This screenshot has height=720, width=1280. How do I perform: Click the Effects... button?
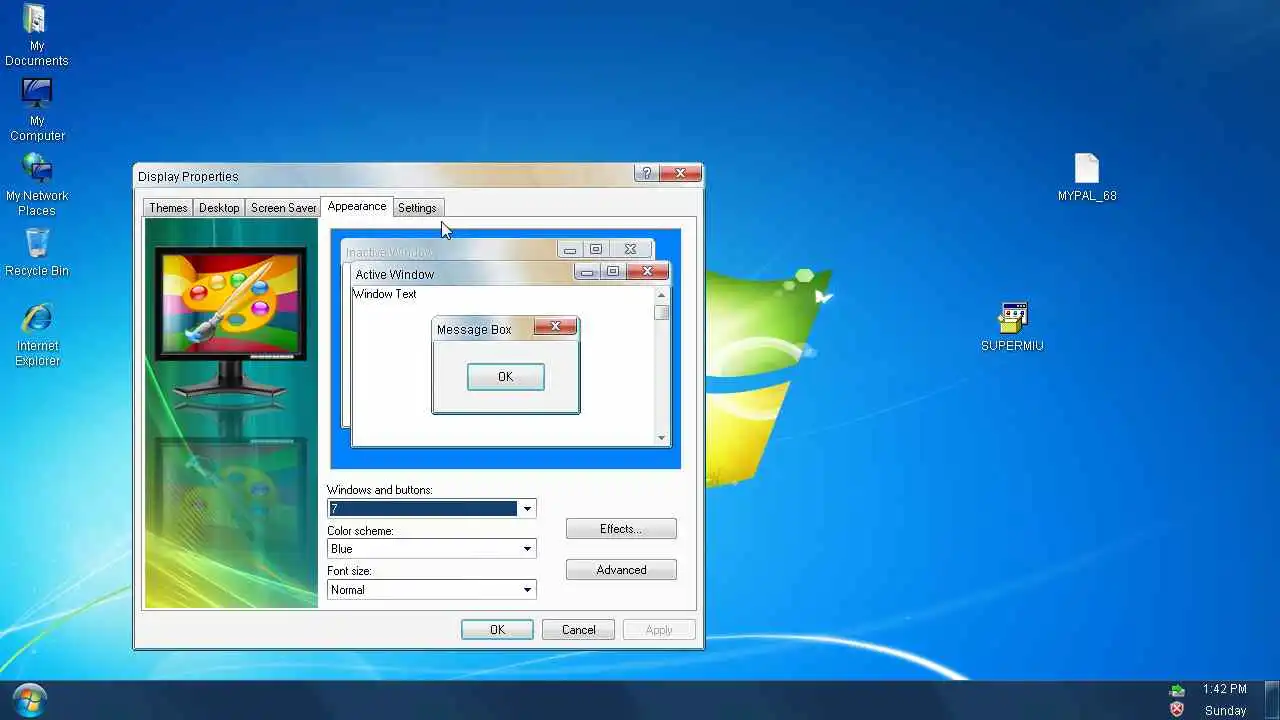click(x=621, y=529)
